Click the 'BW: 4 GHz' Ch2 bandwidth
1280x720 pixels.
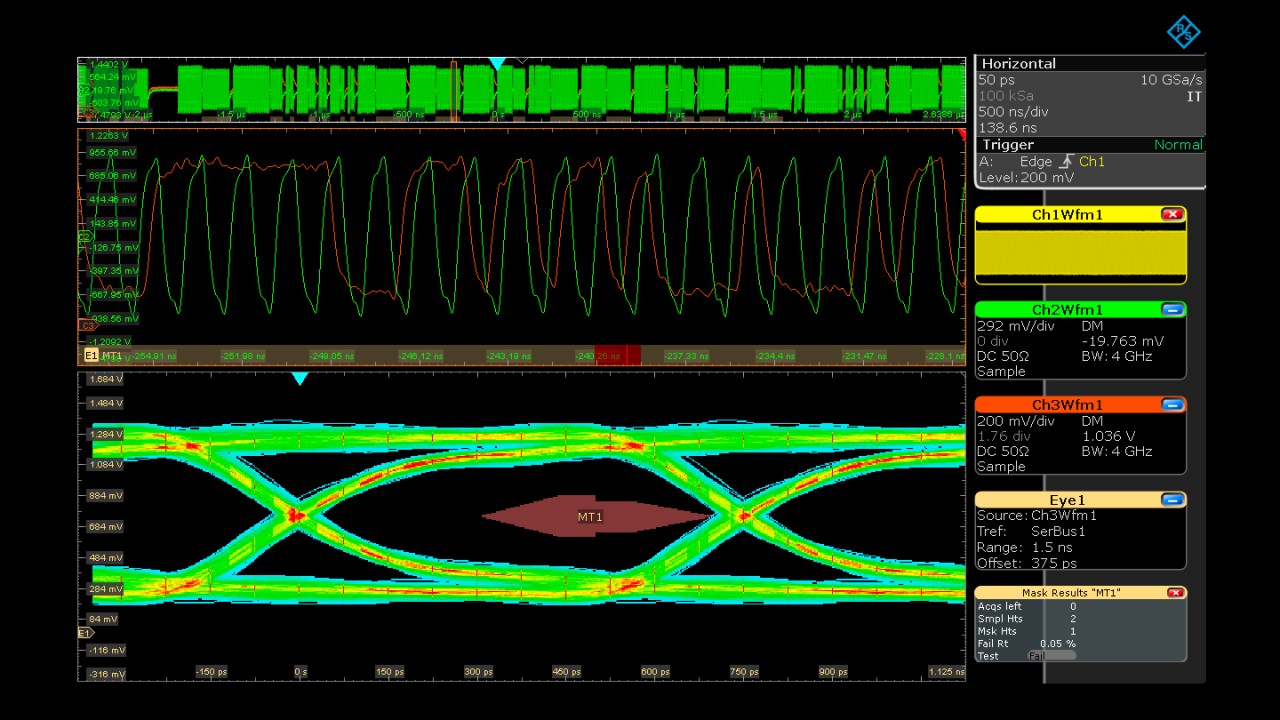click(1117, 356)
